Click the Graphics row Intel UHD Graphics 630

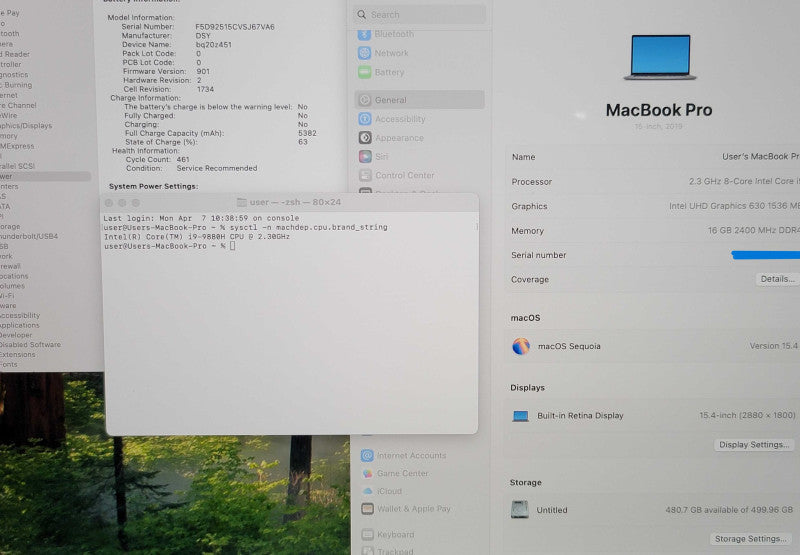(x=655, y=206)
